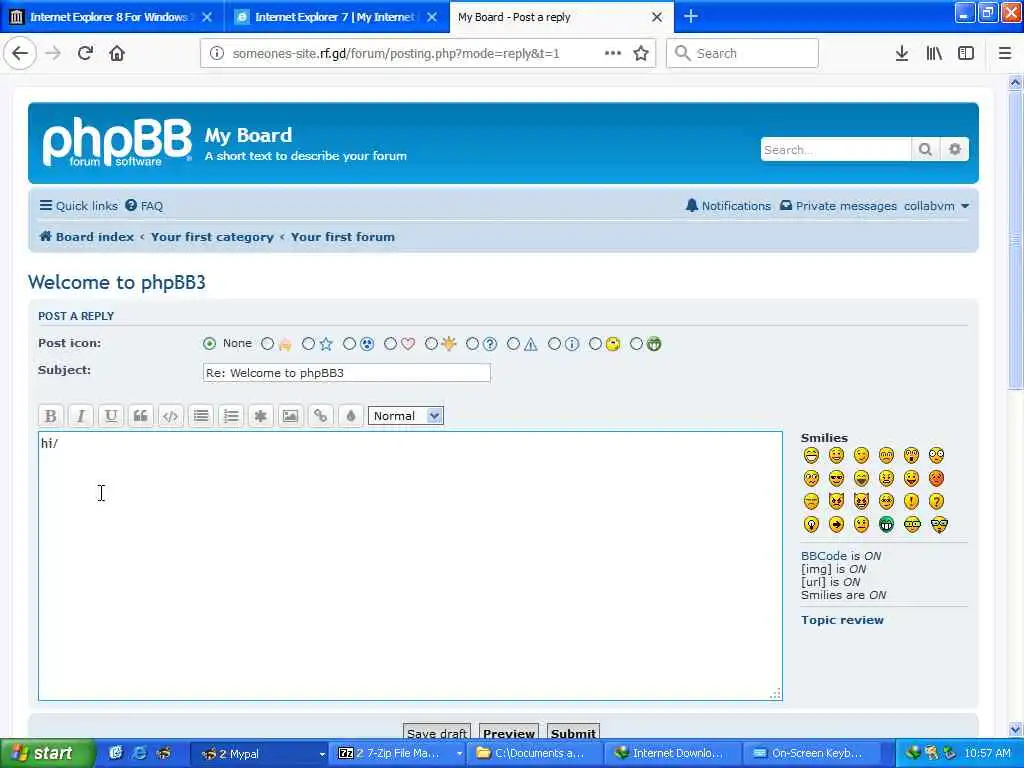Image resolution: width=1024 pixels, height=768 pixels.
Task: Edit the Subject field
Action: pos(347,373)
